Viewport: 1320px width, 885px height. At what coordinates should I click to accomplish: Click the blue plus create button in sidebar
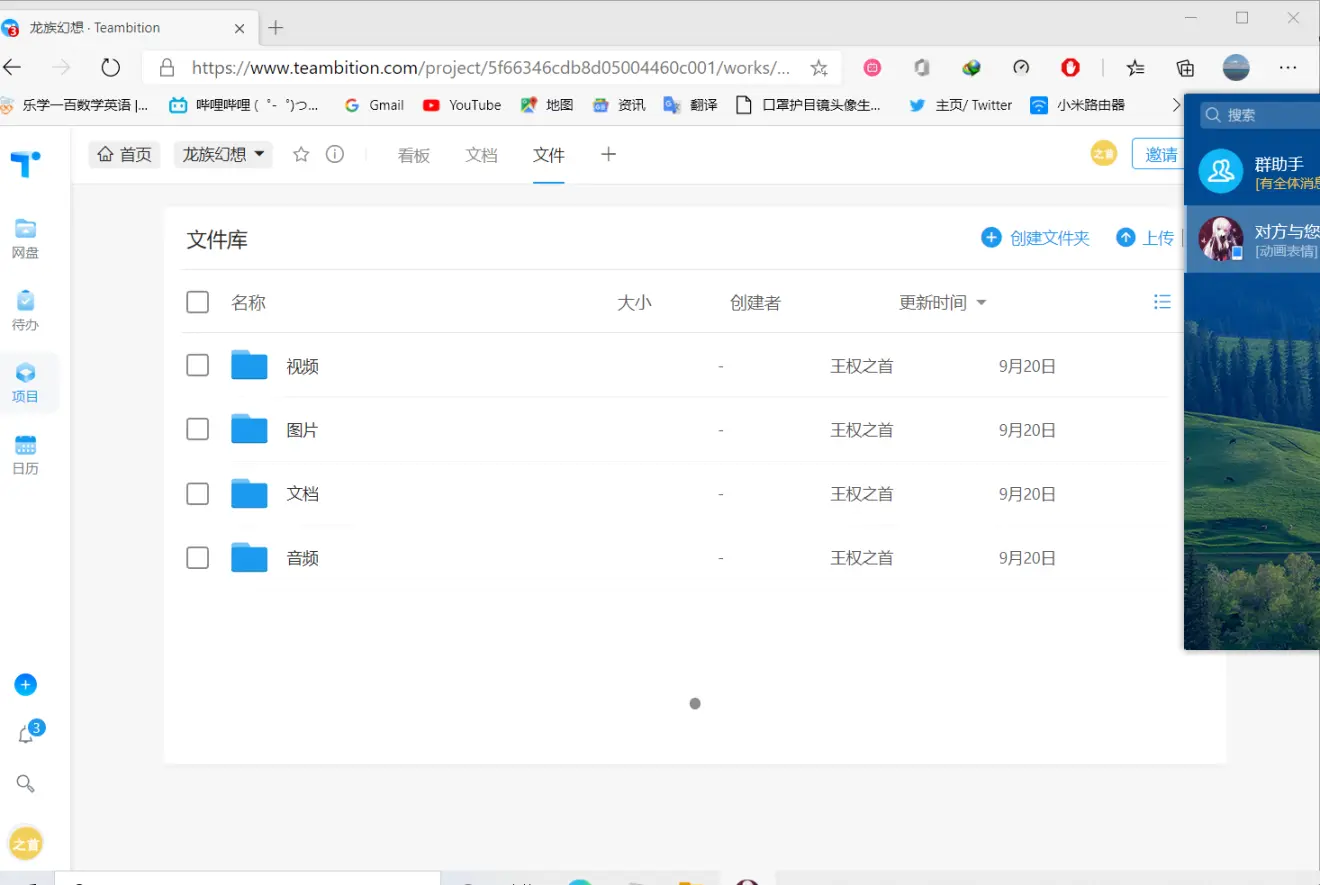coord(26,685)
